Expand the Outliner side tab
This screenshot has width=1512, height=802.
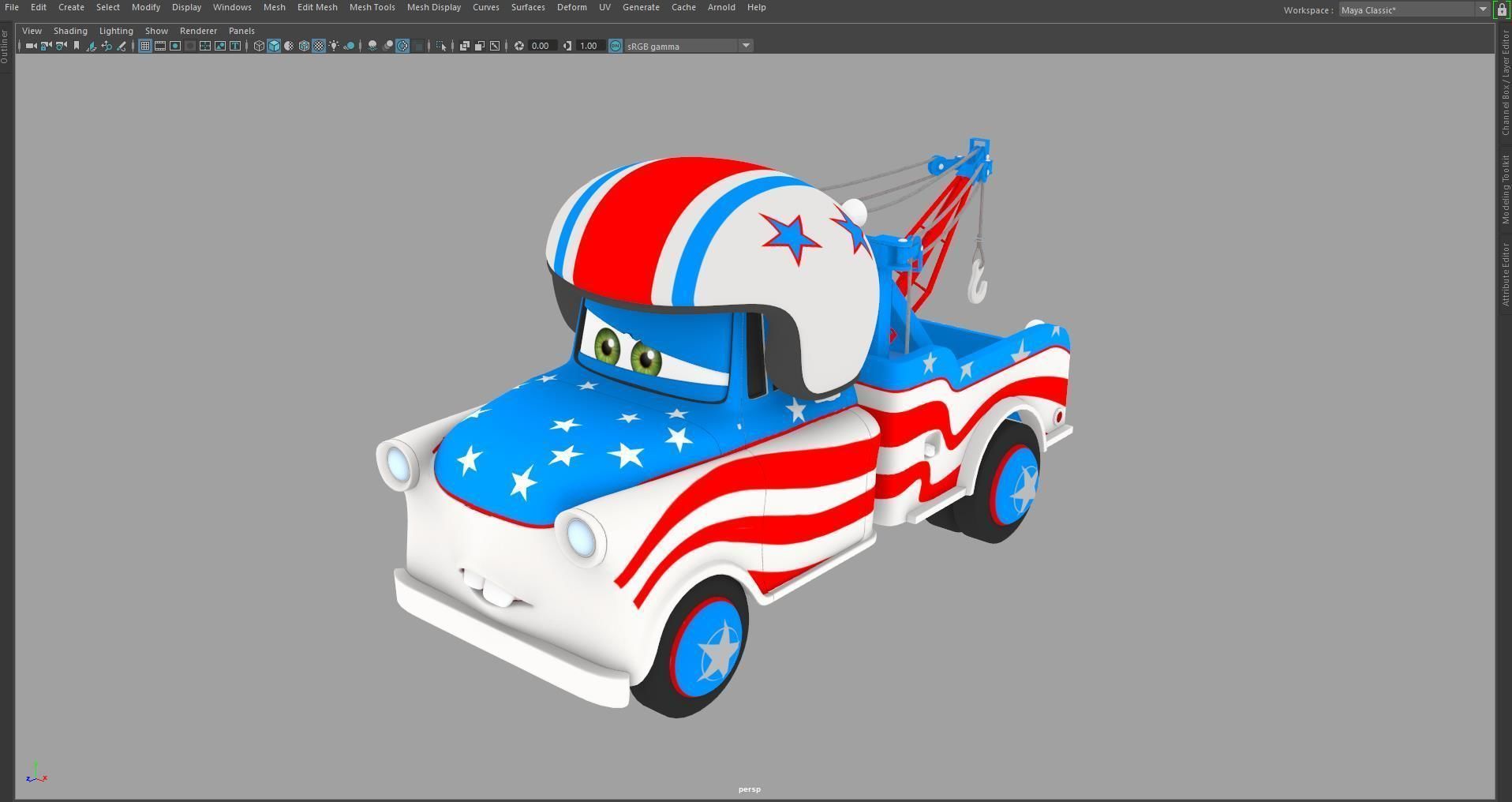(5, 47)
